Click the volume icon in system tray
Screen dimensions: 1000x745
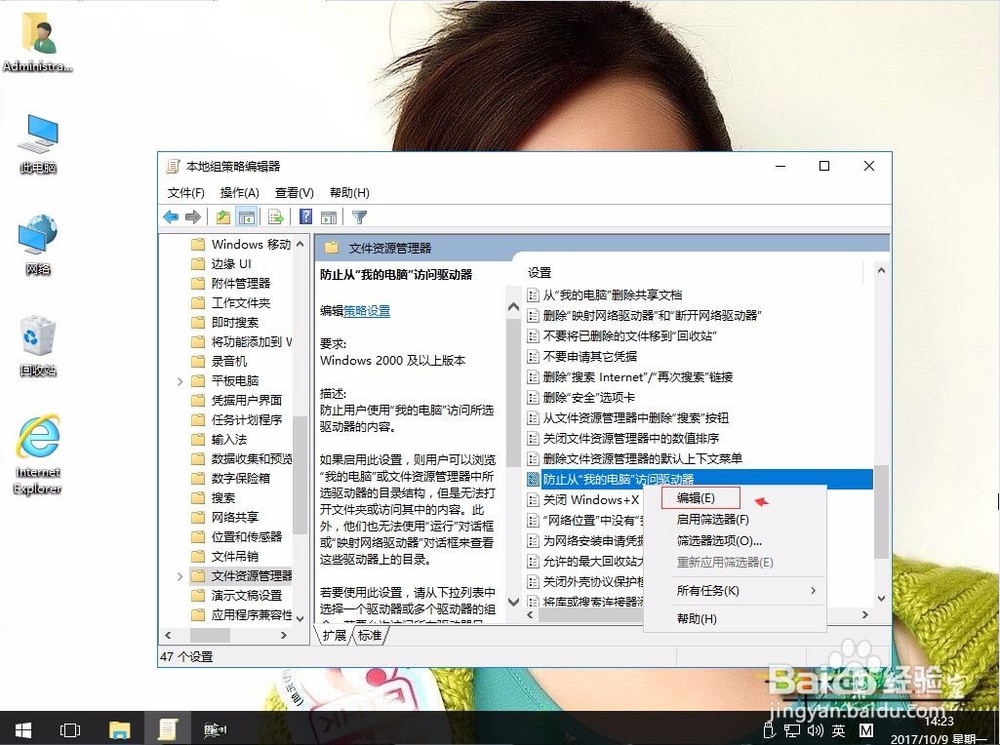pyautogui.click(x=815, y=730)
